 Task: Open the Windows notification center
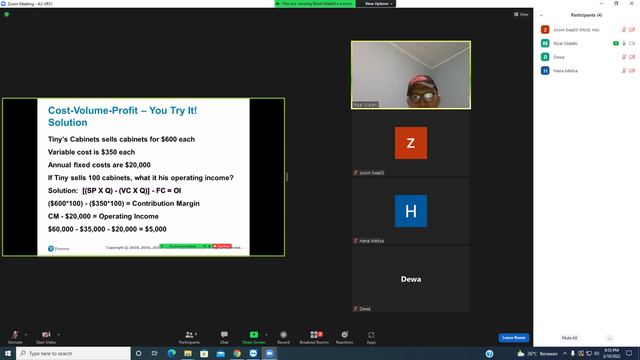pos(629,353)
